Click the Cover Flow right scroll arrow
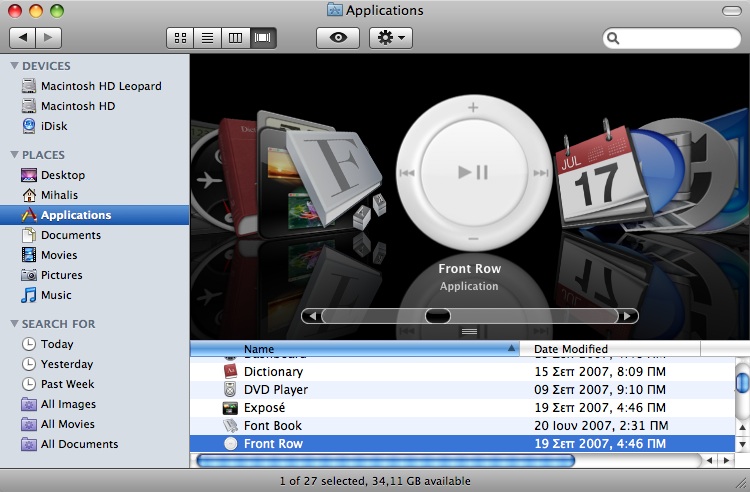The image size is (750, 492). pyautogui.click(x=627, y=316)
